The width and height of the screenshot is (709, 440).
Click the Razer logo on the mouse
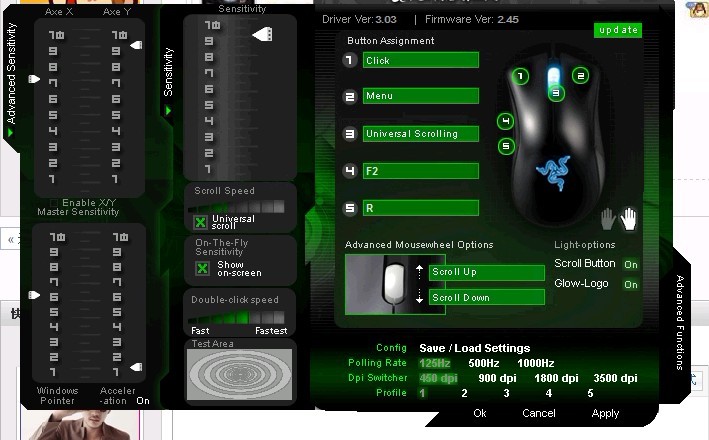coord(553,172)
